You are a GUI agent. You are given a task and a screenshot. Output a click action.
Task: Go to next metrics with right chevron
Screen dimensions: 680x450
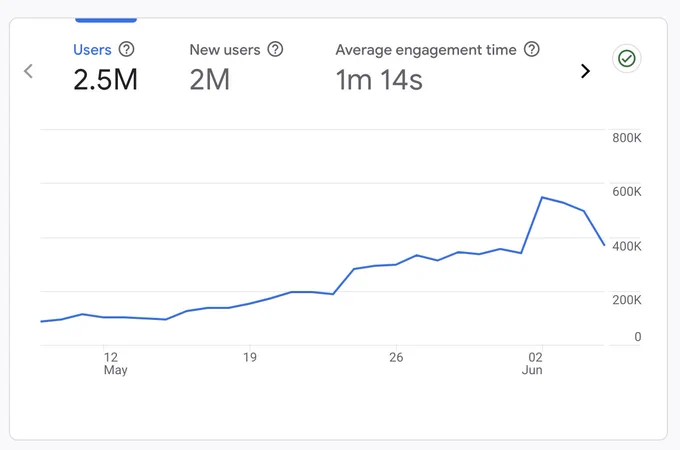(585, 71)
